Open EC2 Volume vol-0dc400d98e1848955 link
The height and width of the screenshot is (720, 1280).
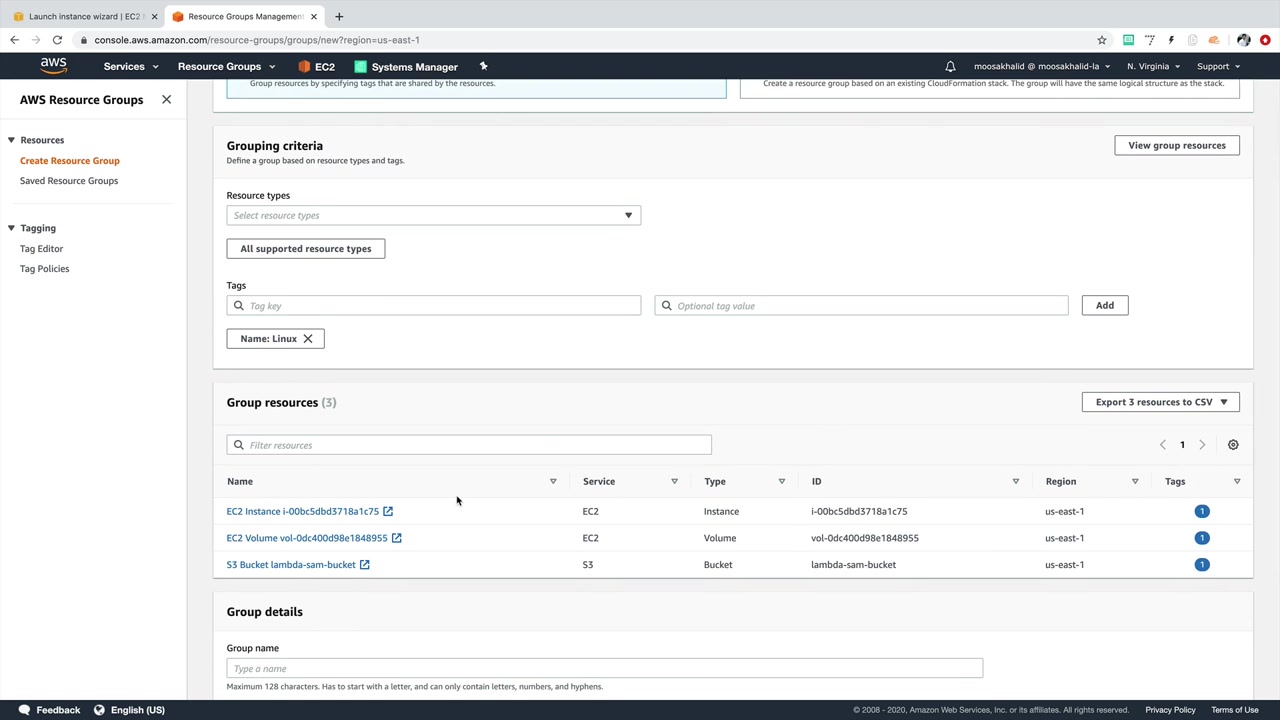(x=307, y=538)
